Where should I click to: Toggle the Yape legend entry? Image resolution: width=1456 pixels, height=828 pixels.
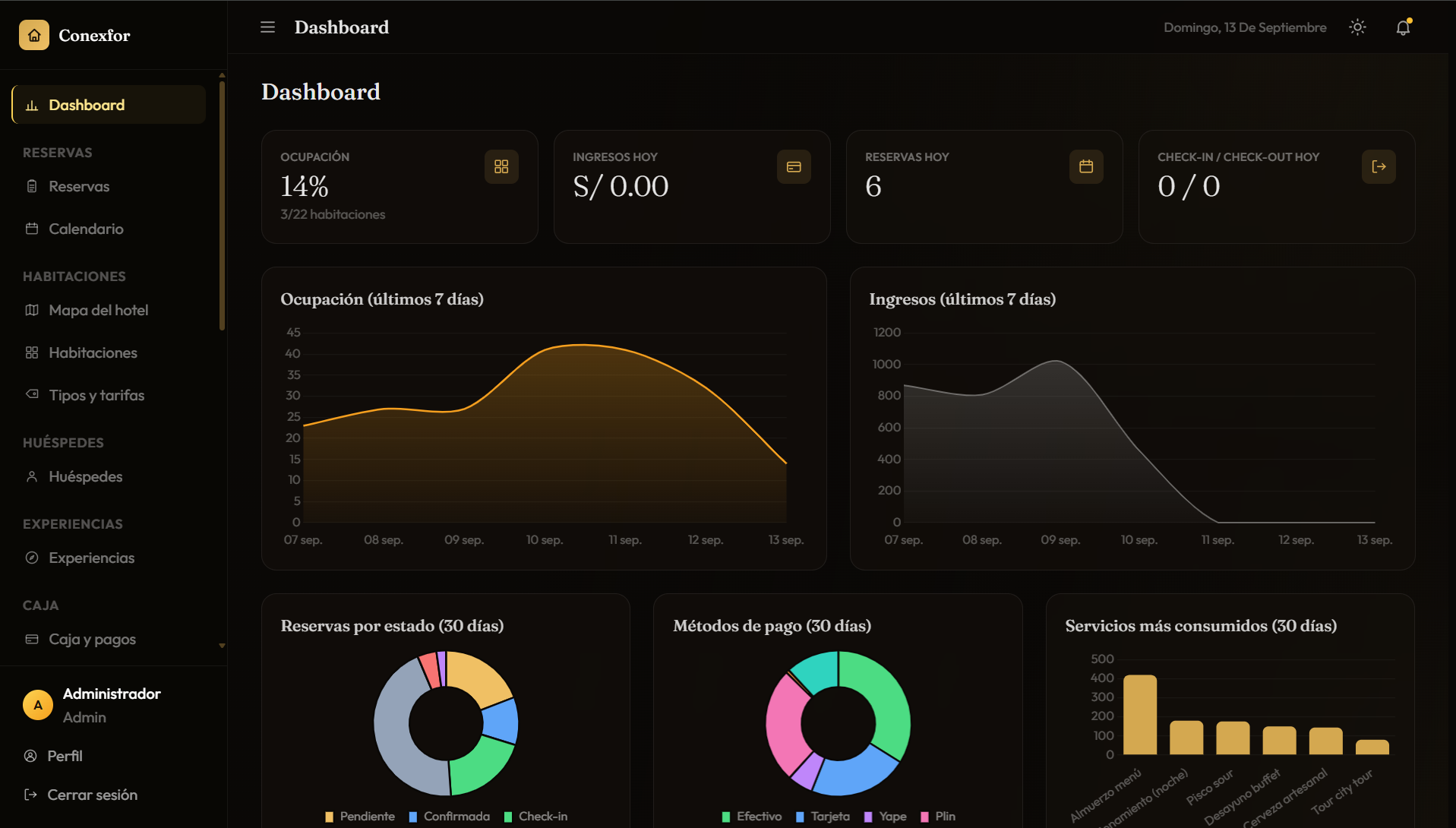(x=885, y=817)
